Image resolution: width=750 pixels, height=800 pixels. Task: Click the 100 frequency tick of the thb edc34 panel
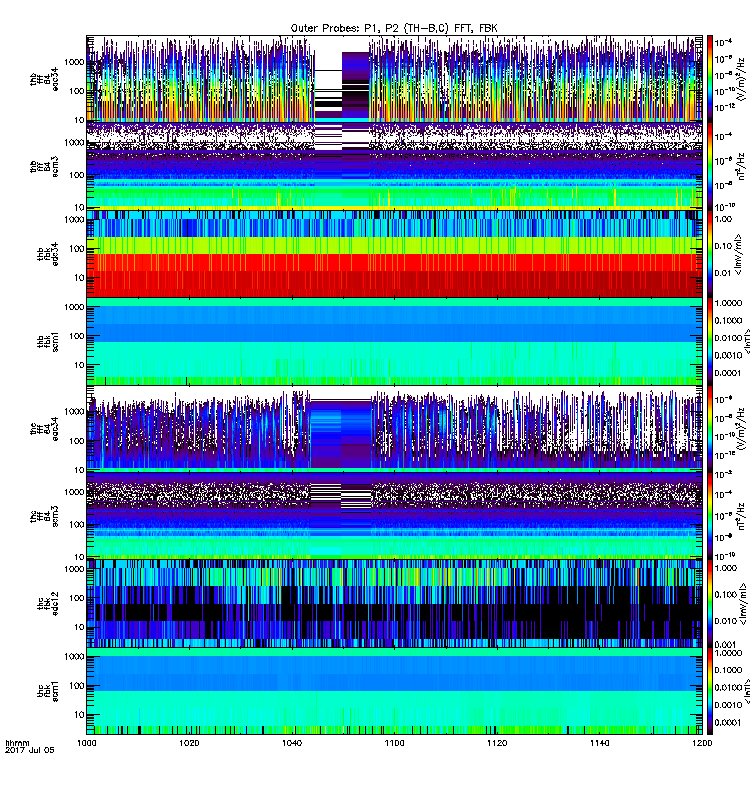click(x=77, y=248)
